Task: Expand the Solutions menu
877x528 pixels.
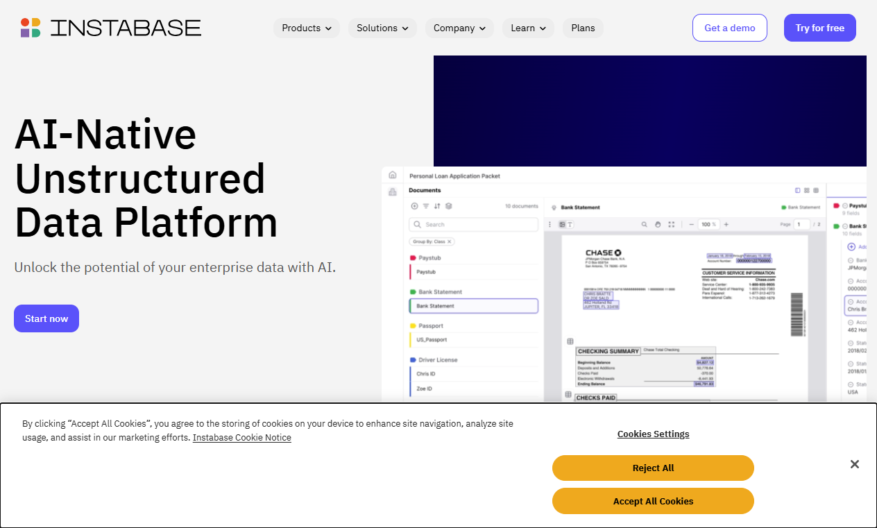Action: pyautogui.click(x=382, y=28)
